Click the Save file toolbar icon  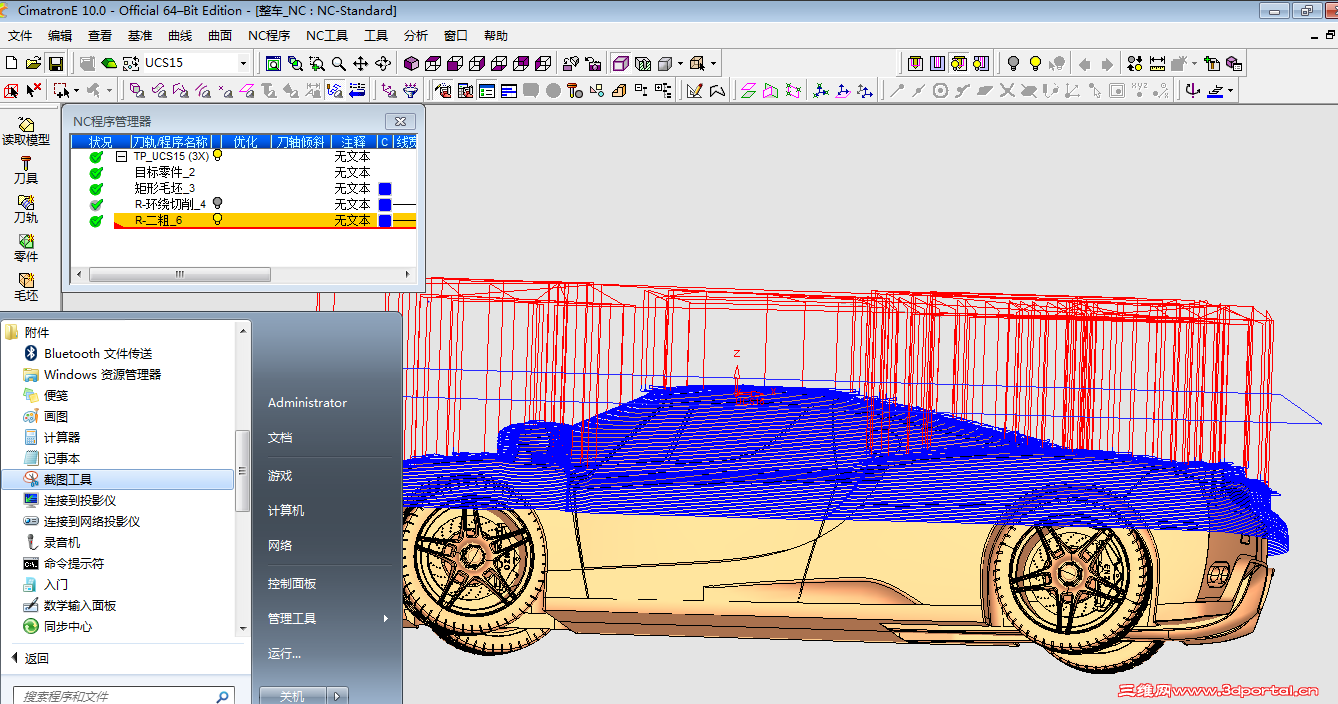56,63
